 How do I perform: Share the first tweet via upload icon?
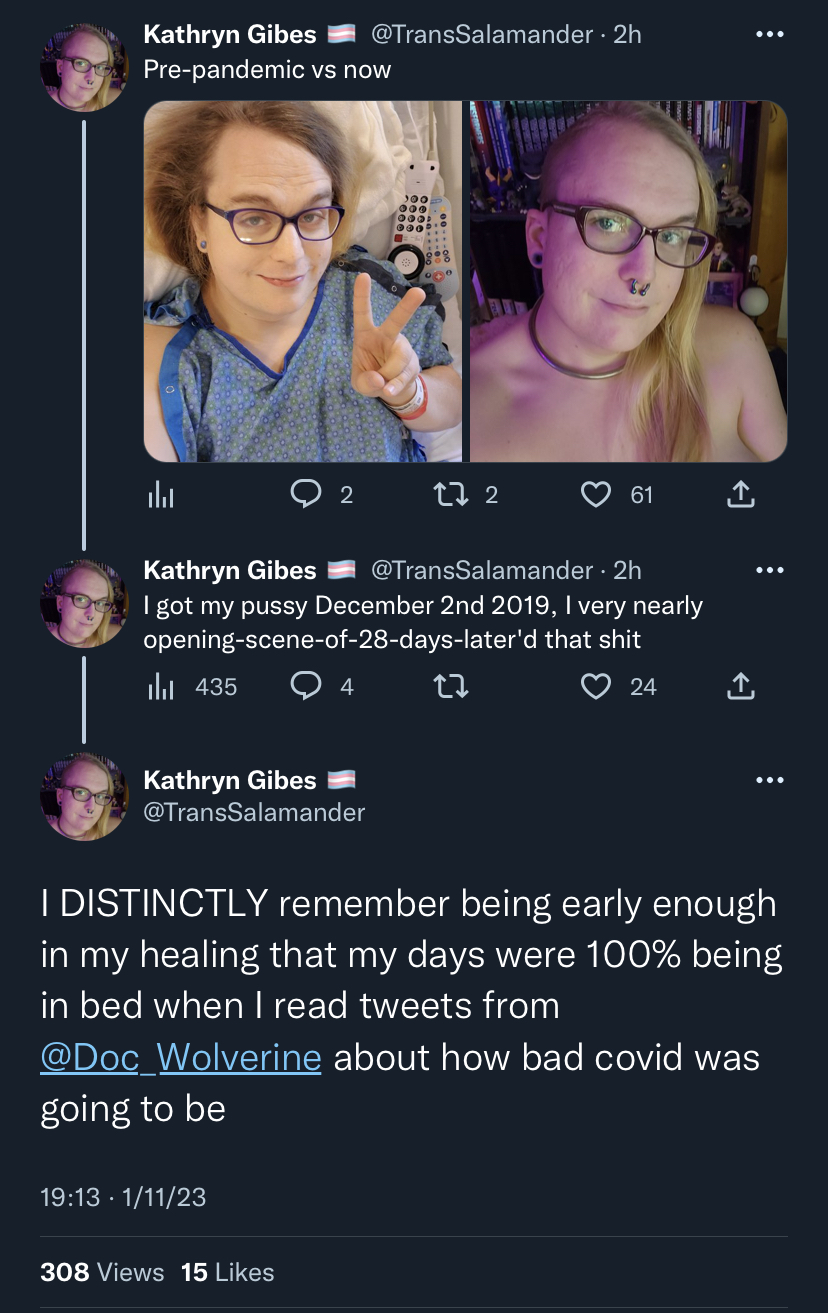click(739, 494)
